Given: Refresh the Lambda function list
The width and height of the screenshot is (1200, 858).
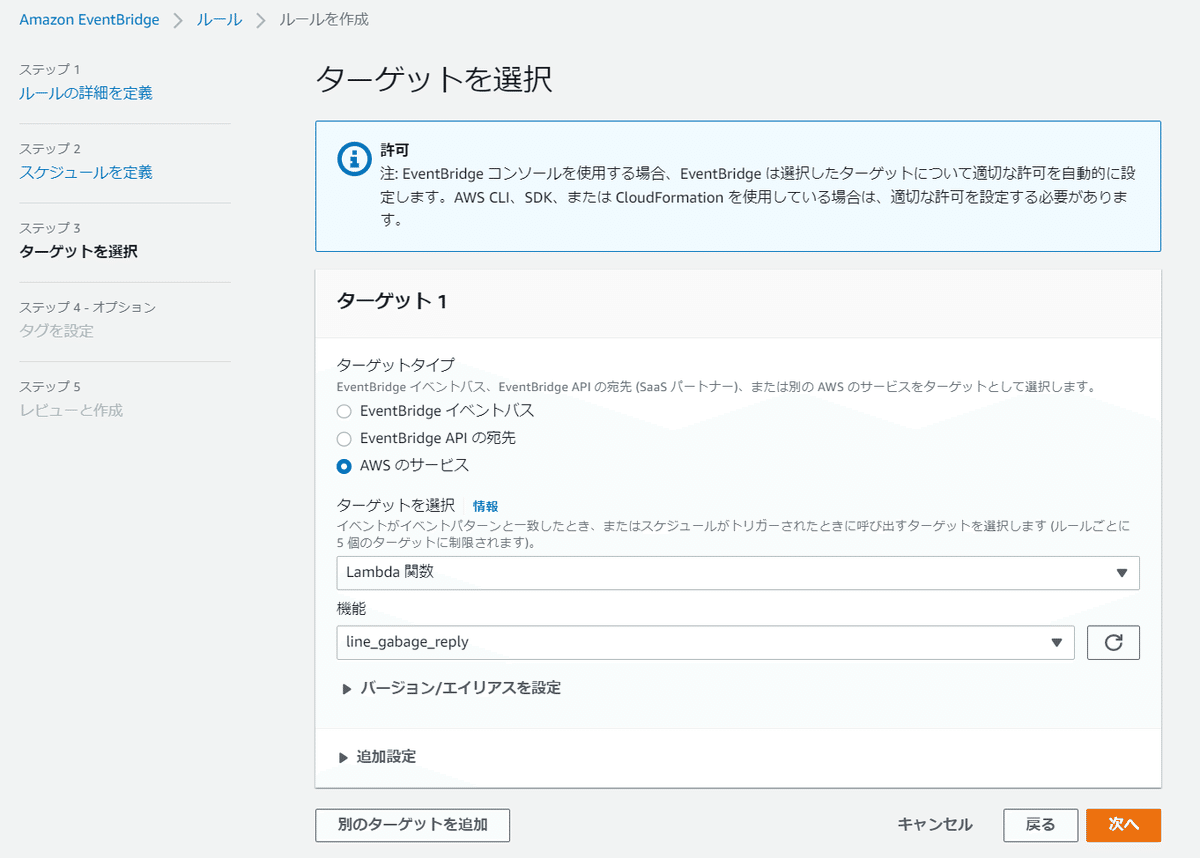Looking at the screenshot, I should pyautogui.click(x=1113, y=642).
